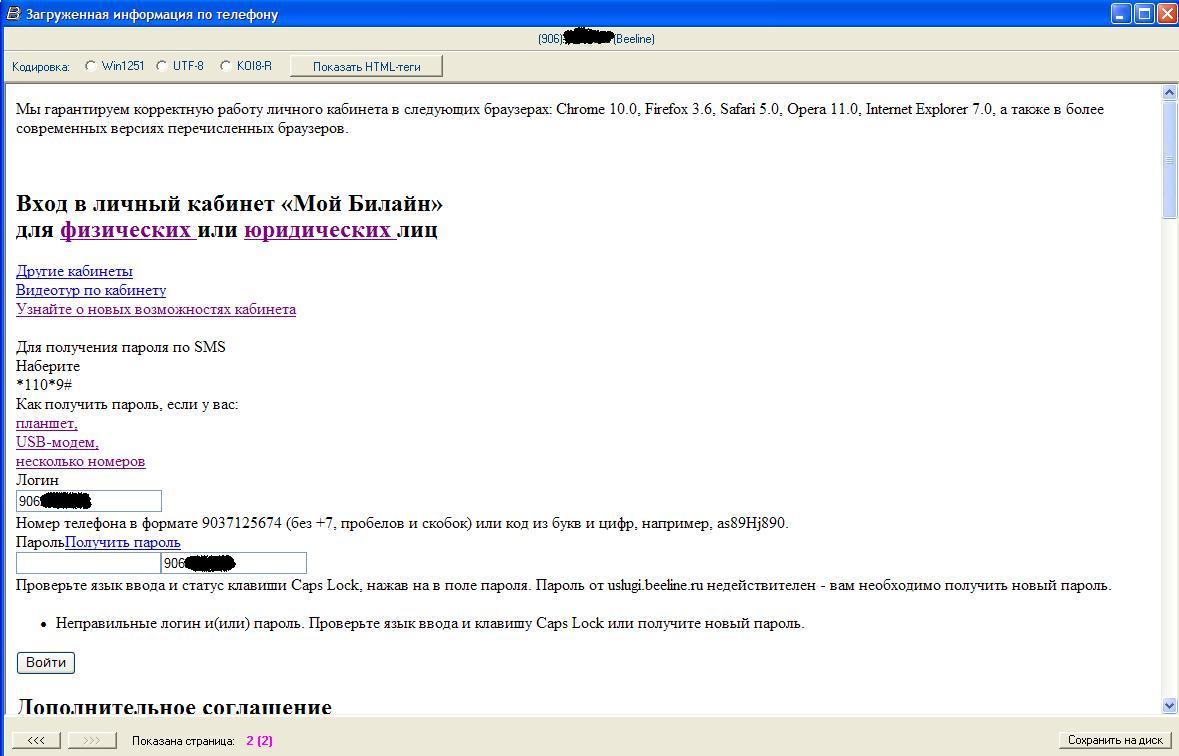Click the Получить пароль link
Image resolution: width=1179 pixels, height=756 pixels.
[x=123, y=542]
